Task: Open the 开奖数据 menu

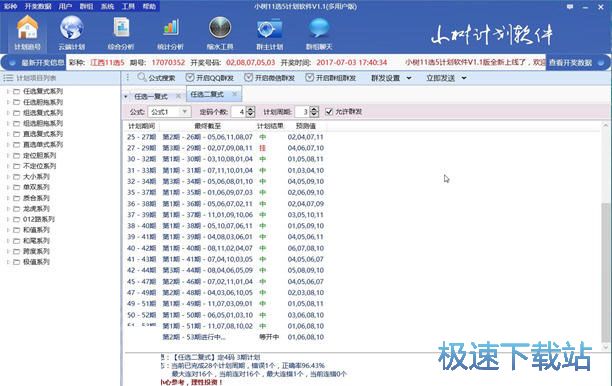Action: point(37,6)
